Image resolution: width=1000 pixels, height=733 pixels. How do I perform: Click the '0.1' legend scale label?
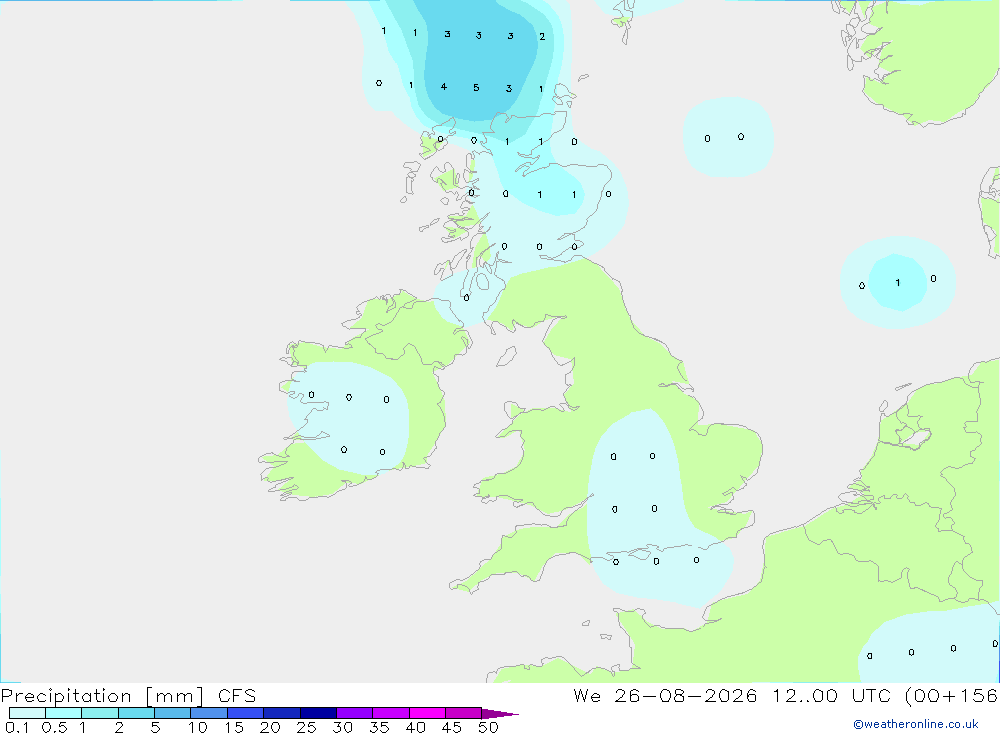(x=17, y=727)
